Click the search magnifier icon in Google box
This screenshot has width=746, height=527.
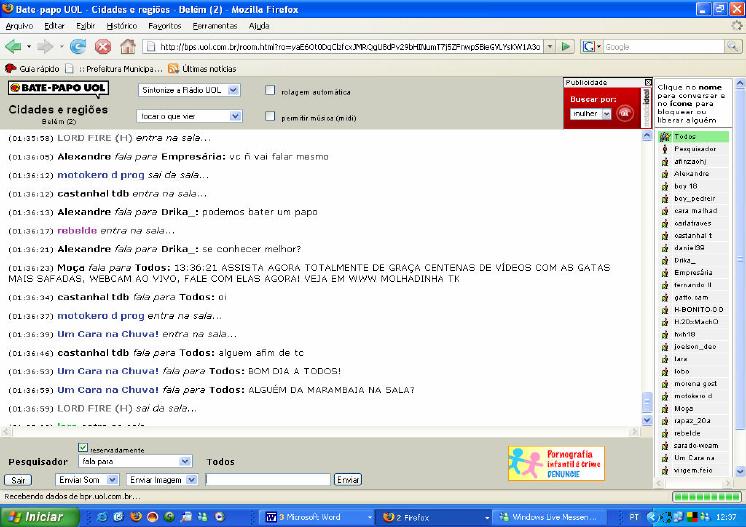(x=732, y=47)
